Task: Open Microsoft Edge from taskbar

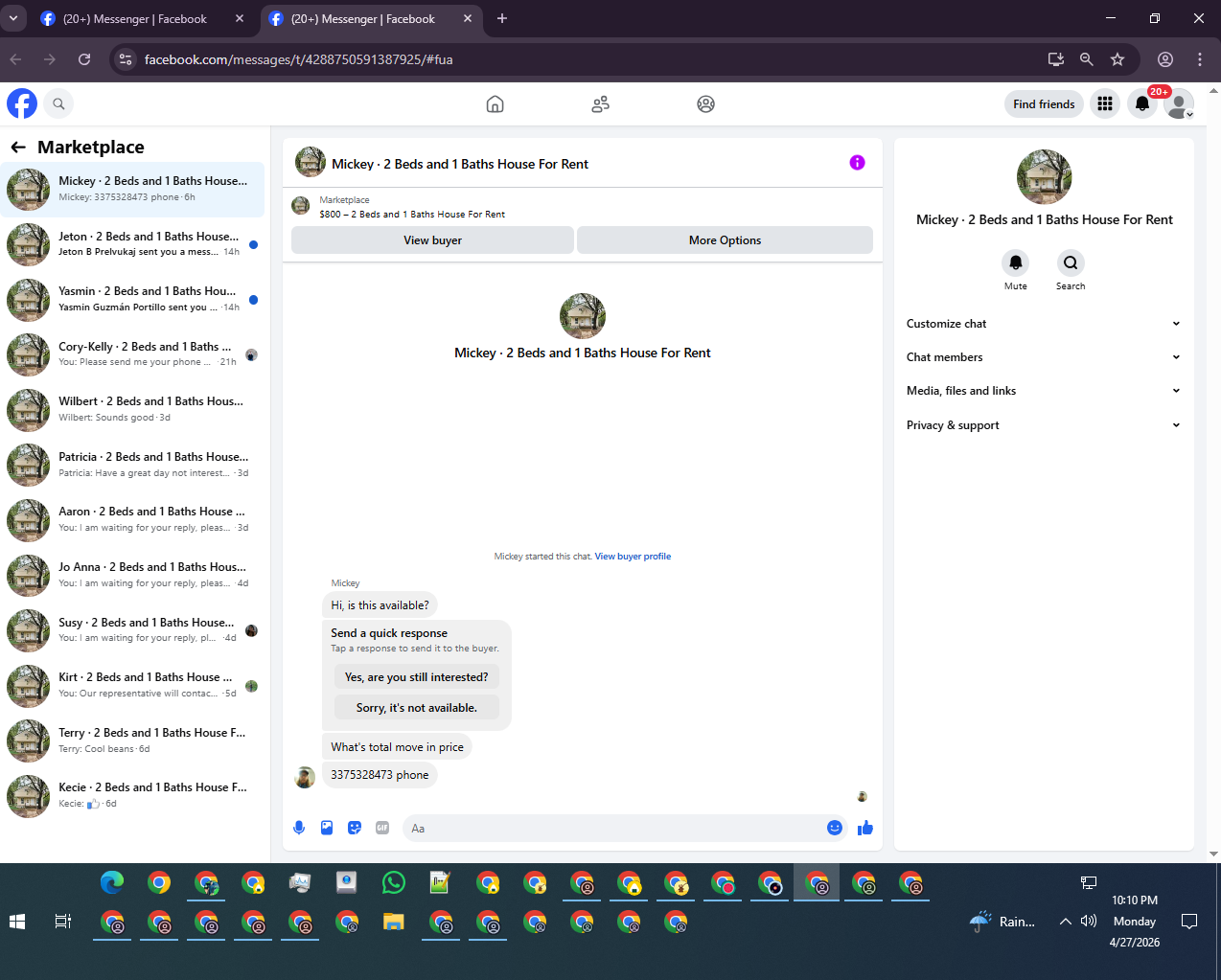Action: 112,882
